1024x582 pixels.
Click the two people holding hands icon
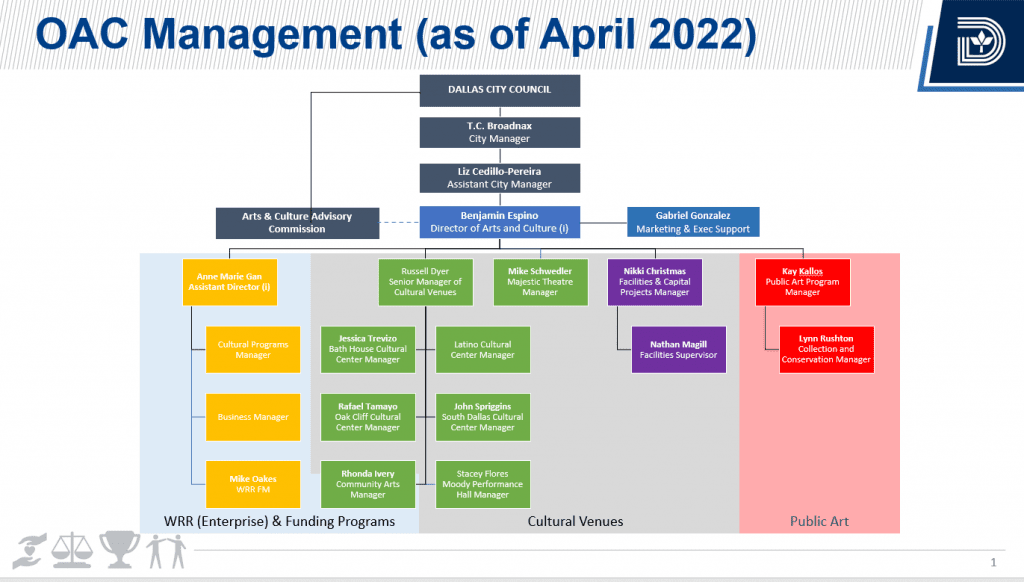[x=166, y=551]
